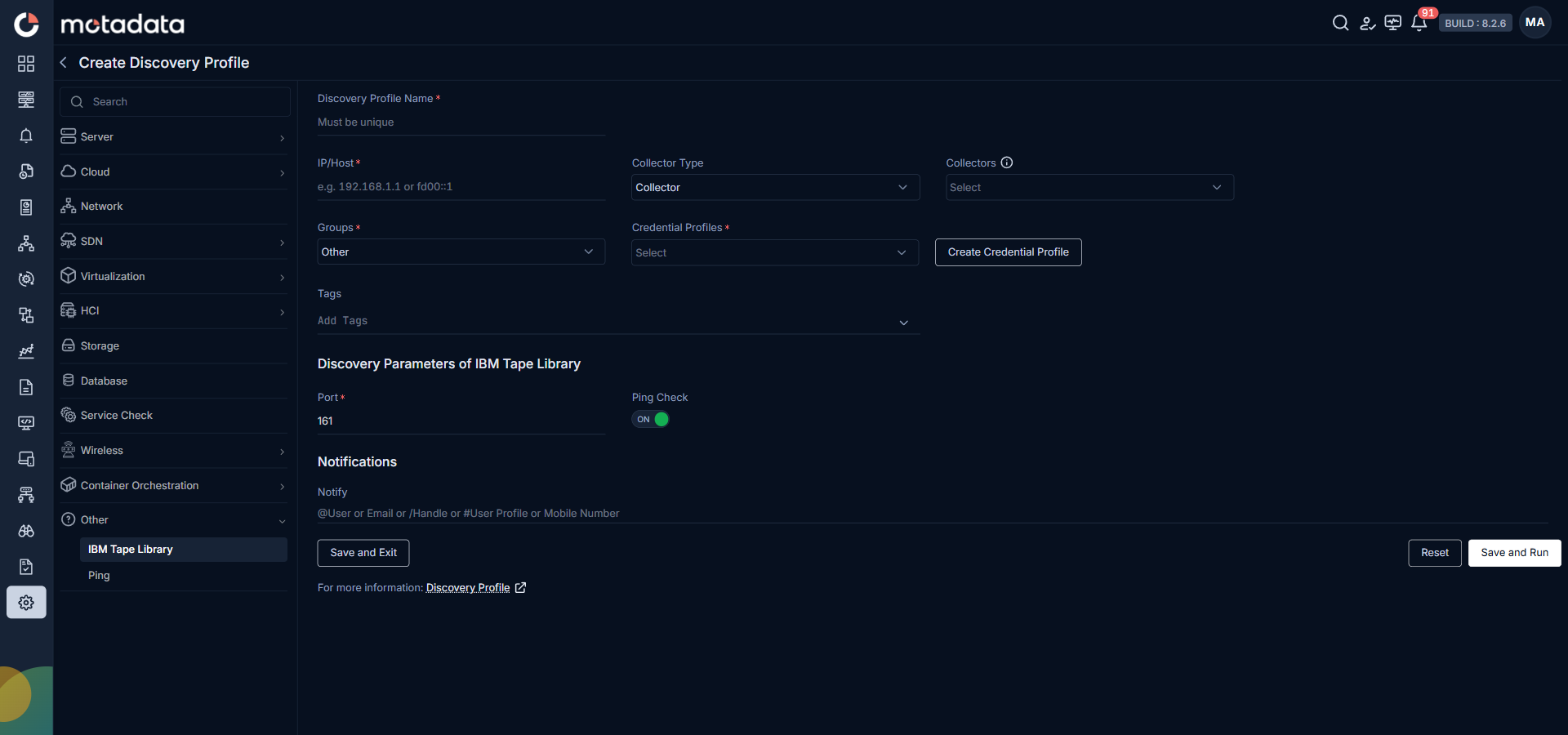Click the Storage category icon
This screenshot has height=735, width=1568.
click(x=69, y=345)
